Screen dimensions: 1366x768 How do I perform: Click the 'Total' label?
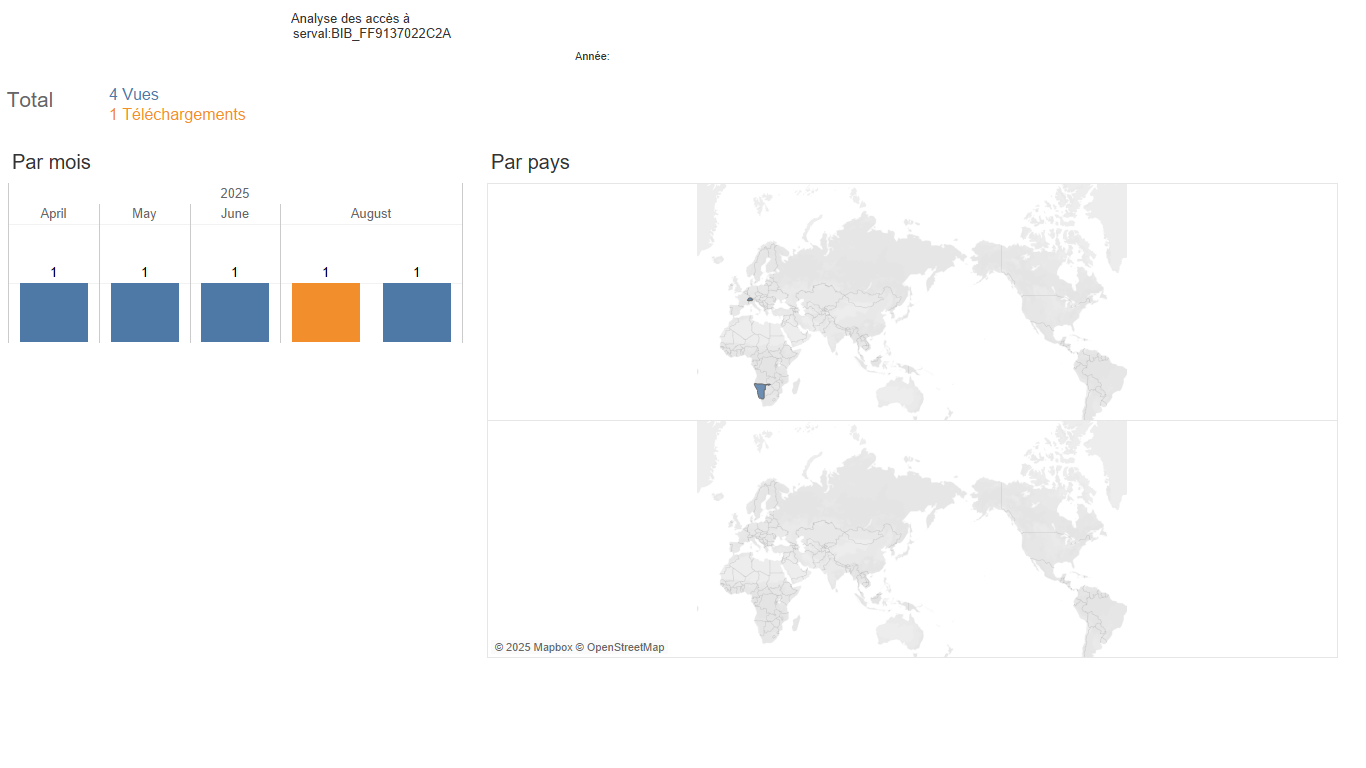coord(30,100)
